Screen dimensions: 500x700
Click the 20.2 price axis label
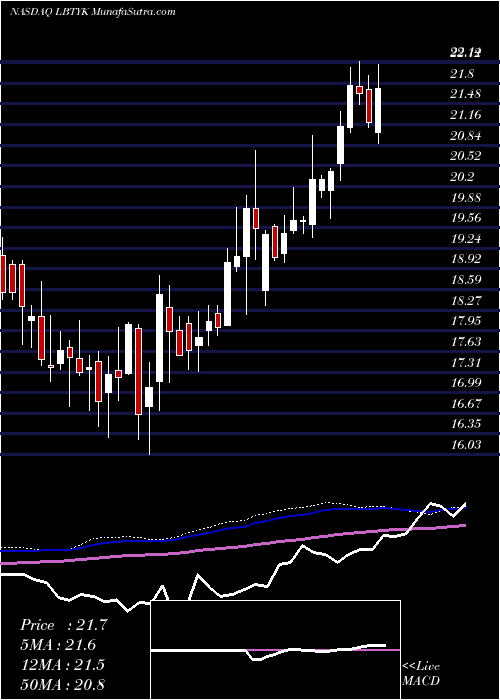click(x=462, y=177)
